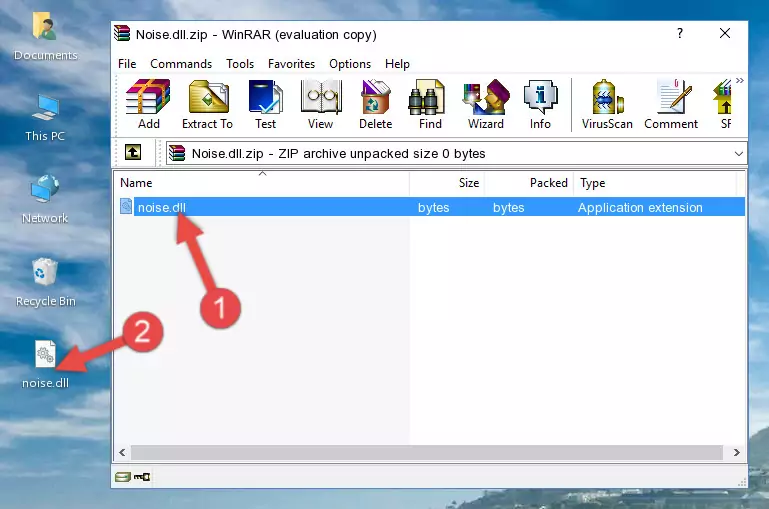The image size is (769, 509).
Task: Expand the toolbar overflow chevron
Action: (740, 81)
